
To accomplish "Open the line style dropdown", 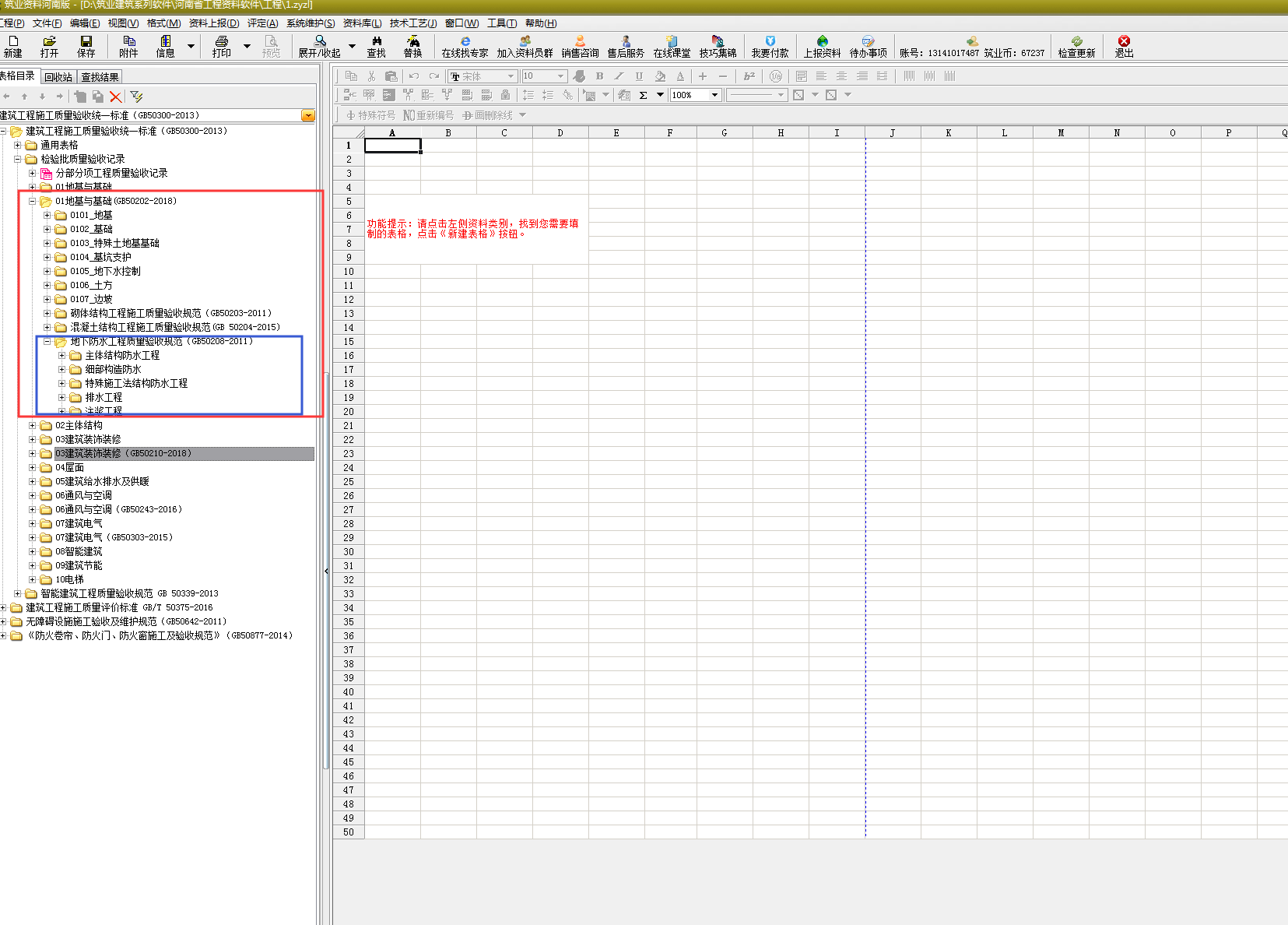I will click(x=781, y=95).
